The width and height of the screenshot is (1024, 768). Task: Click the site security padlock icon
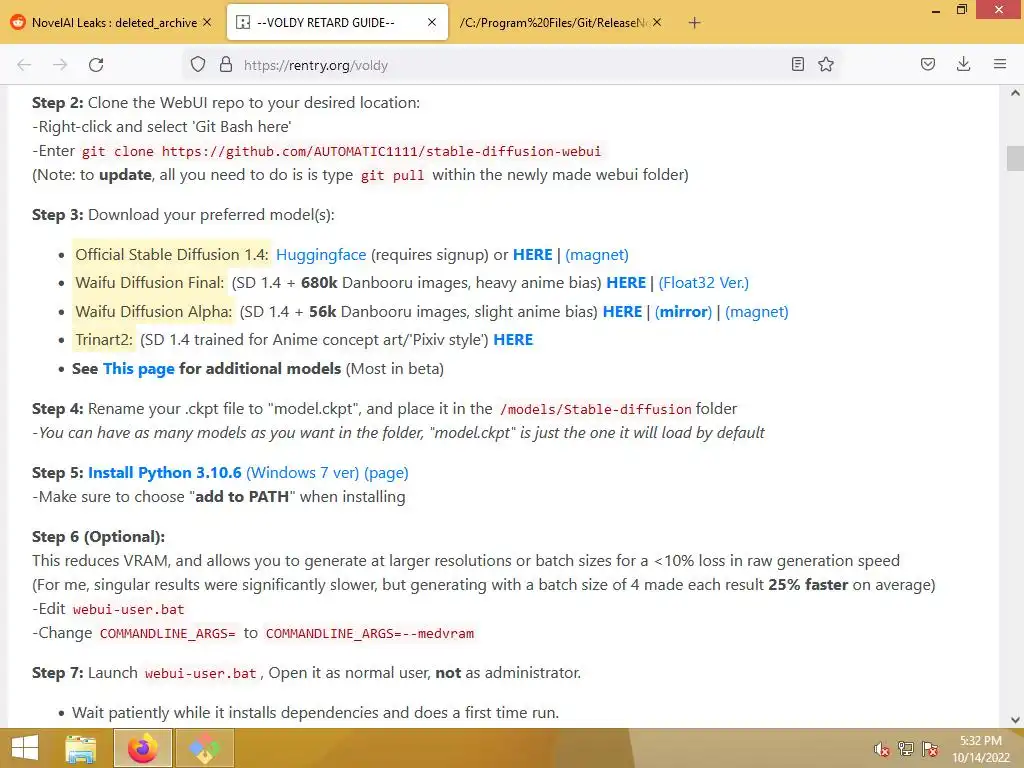tap(226, 64)
